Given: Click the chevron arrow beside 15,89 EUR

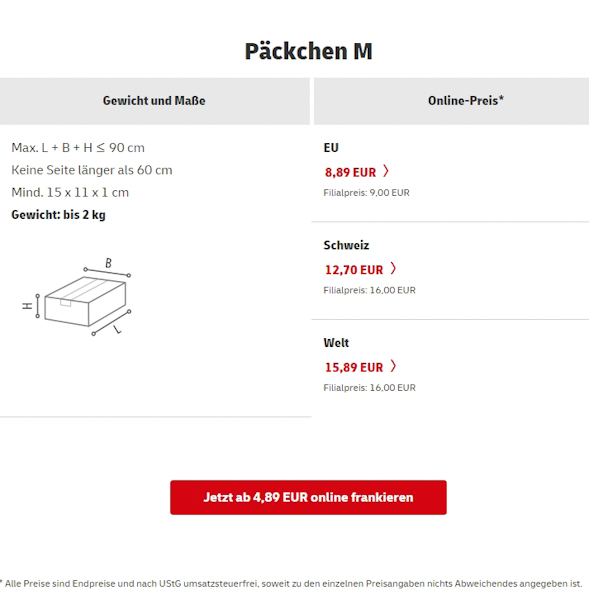Looking at the screenshot, I should coord(393,366).
